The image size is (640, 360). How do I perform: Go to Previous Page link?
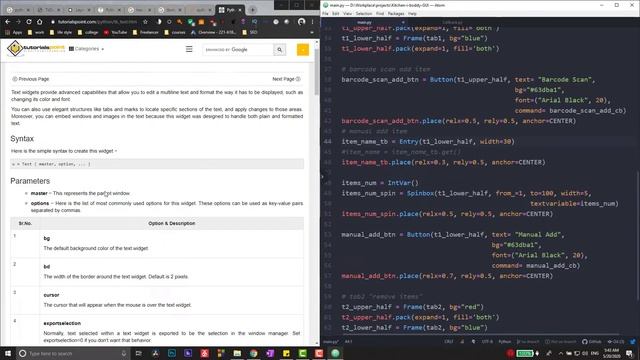(31, 79)
